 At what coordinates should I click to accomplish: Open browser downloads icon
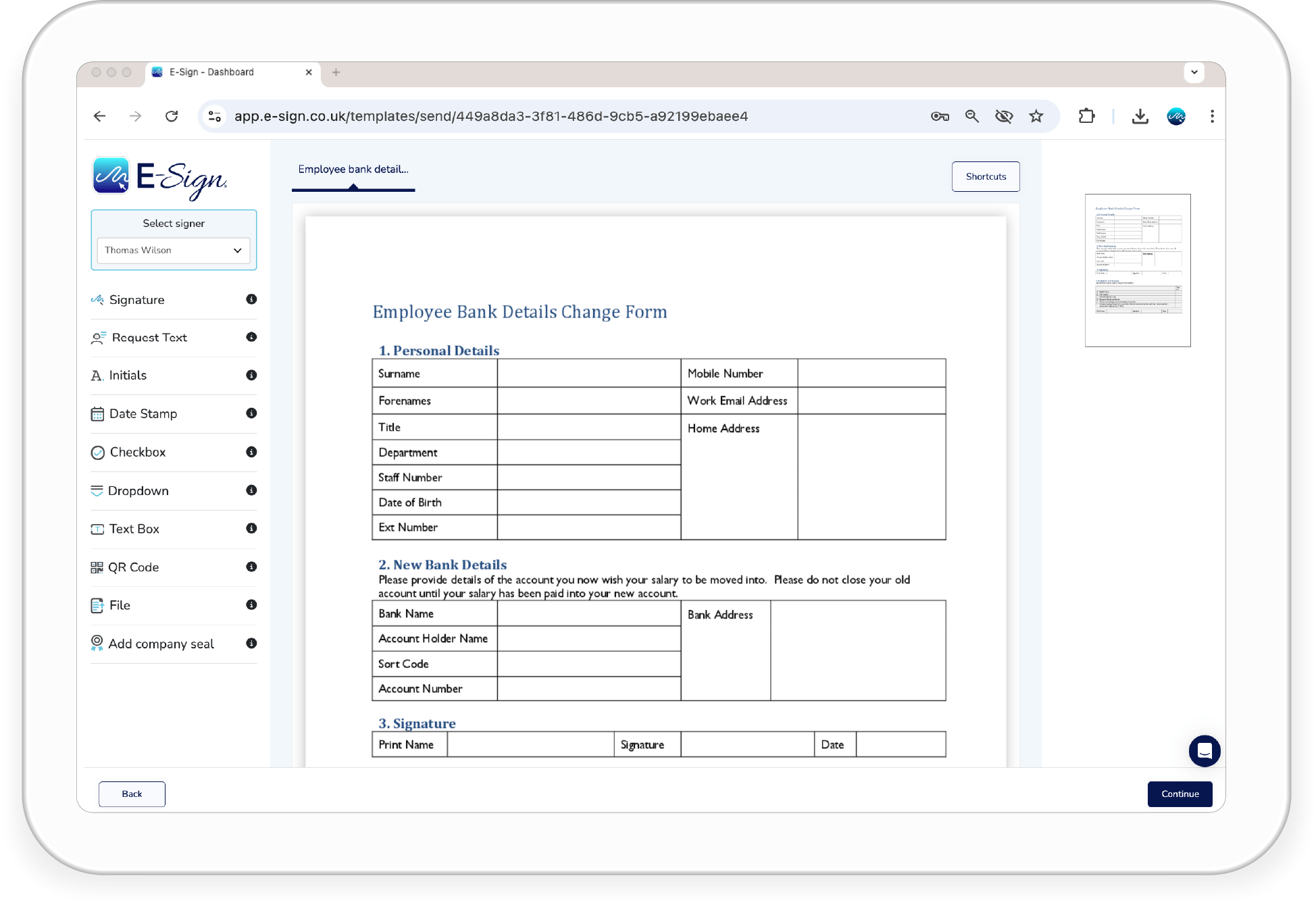[1140, 116]
